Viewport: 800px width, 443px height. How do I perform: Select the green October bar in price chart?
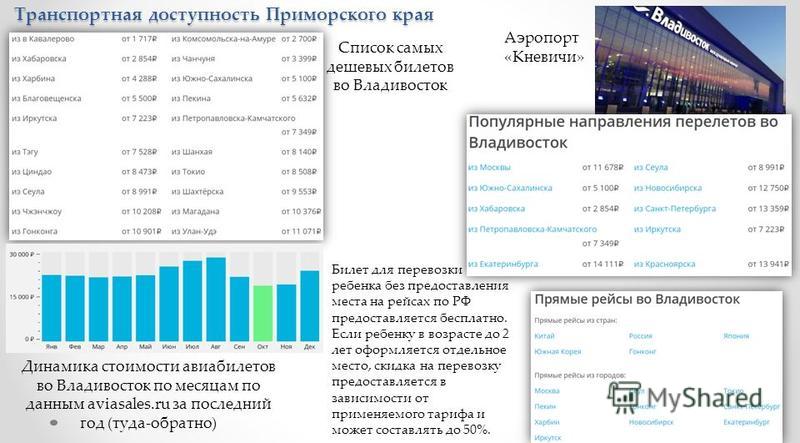coord(263,313)
